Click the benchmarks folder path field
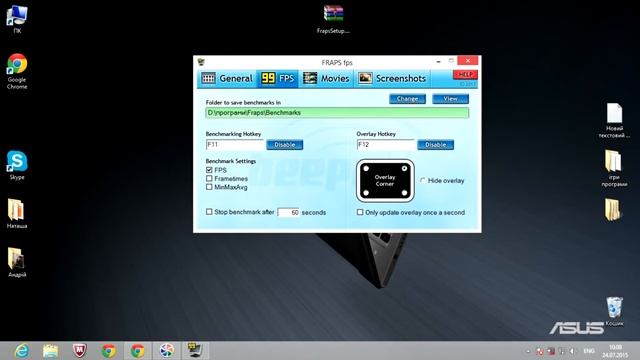The width and height of the screenshot is (640, 360). coord(337,113)
